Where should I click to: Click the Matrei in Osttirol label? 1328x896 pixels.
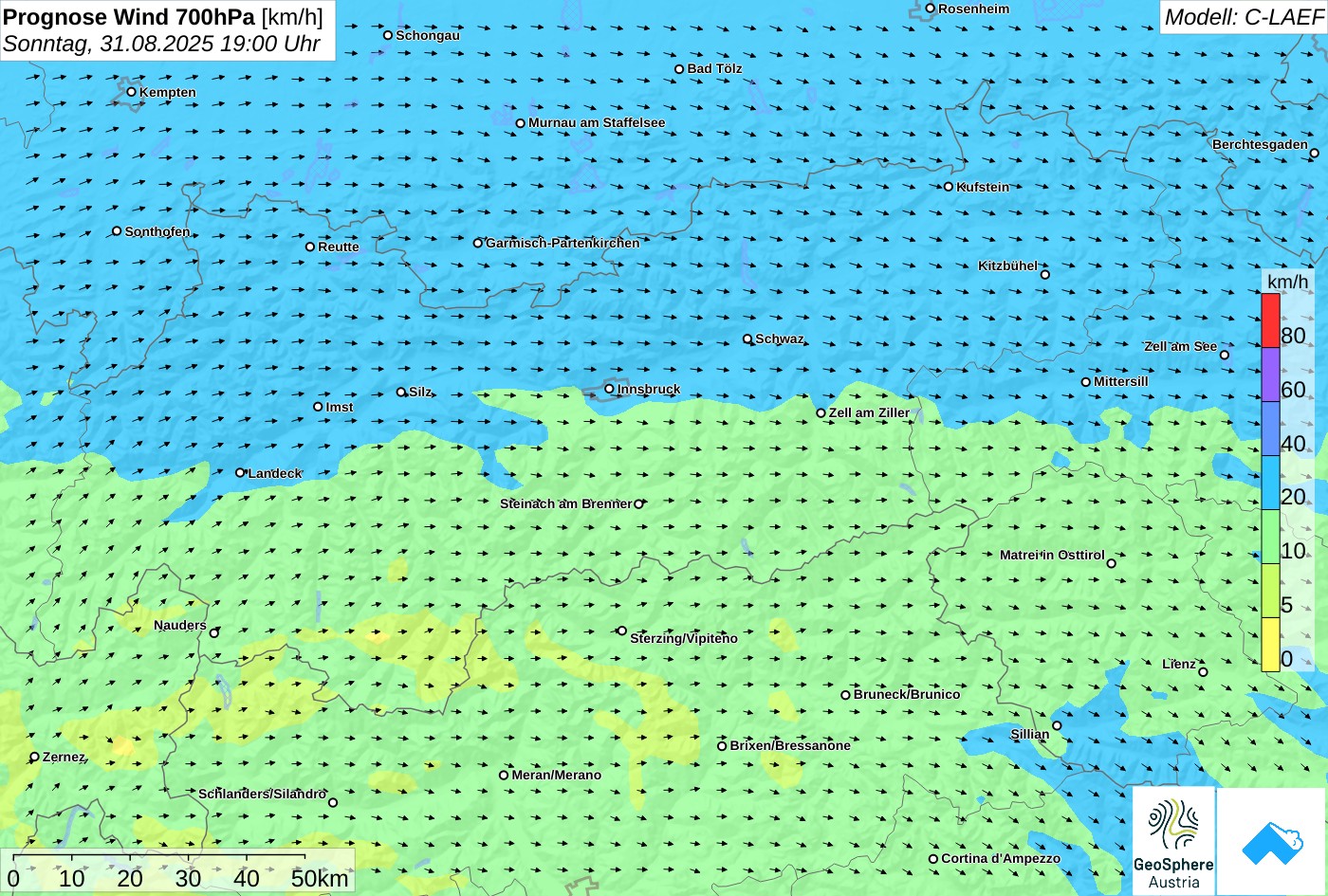[x=1052, y=555]
